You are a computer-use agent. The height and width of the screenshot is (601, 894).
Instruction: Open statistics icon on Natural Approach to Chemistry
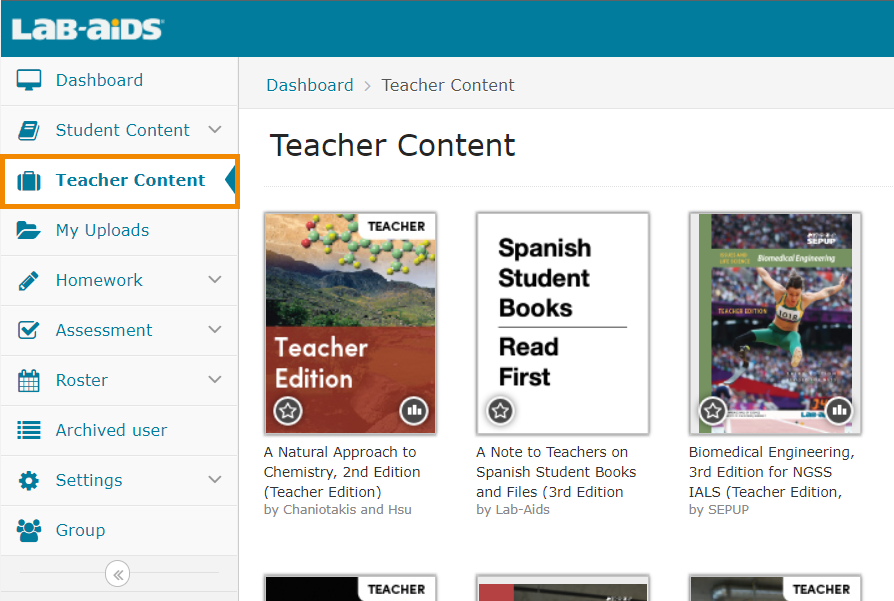[x=413, y=410]
